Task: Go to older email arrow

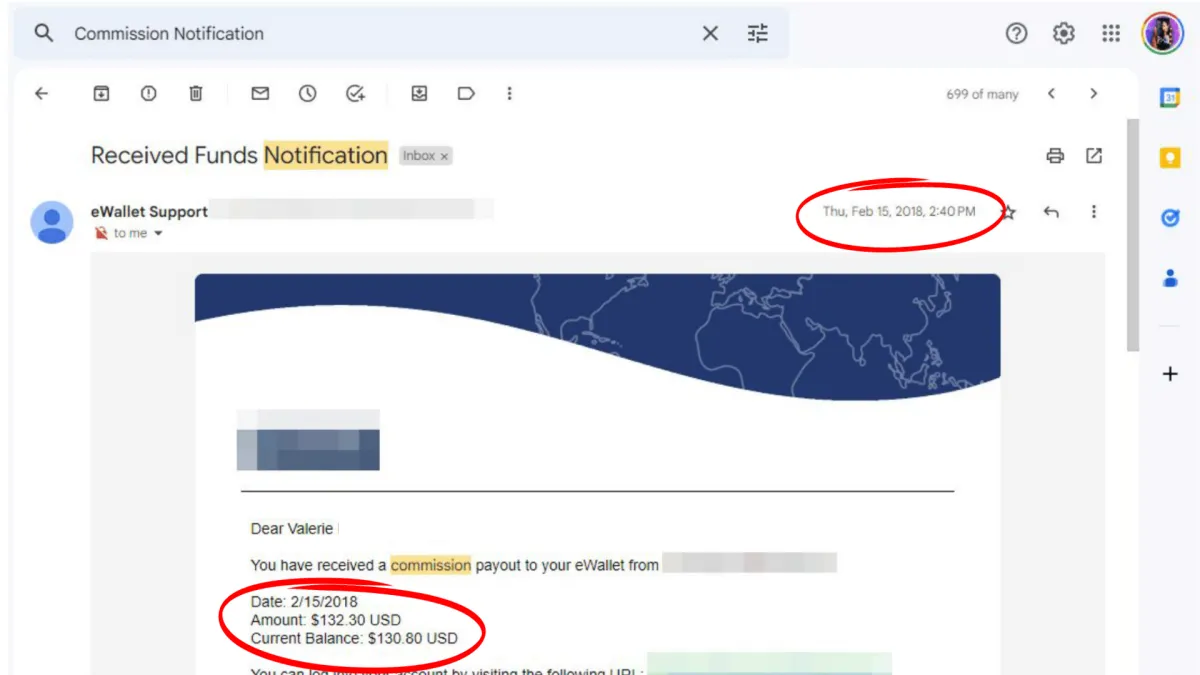Action: pos(1094,93)
